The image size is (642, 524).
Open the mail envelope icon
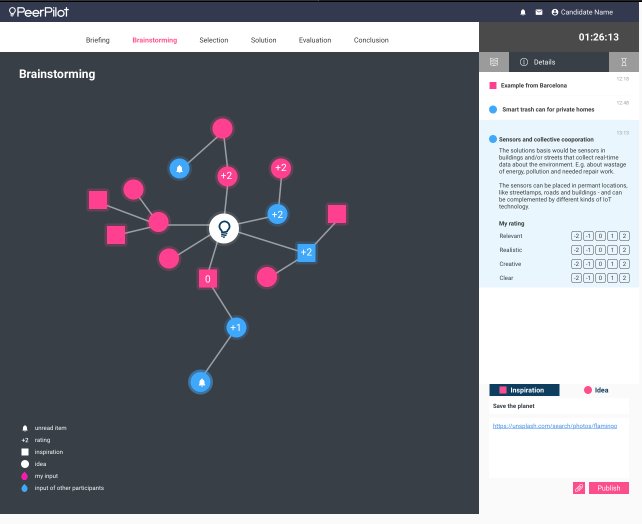pyautogui.click(x=539, y=12)
